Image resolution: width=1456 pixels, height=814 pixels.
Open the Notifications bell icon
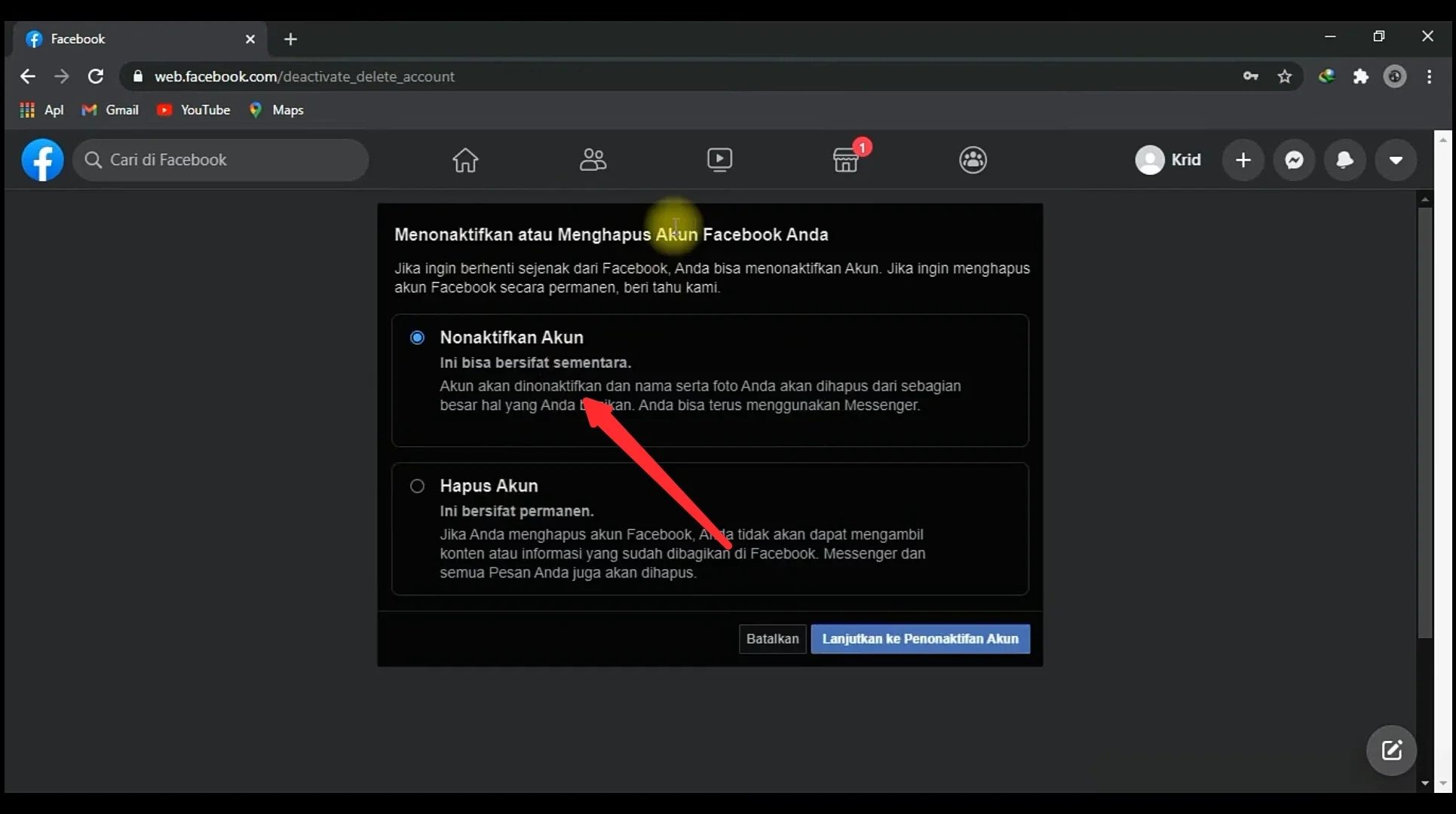1345,160
